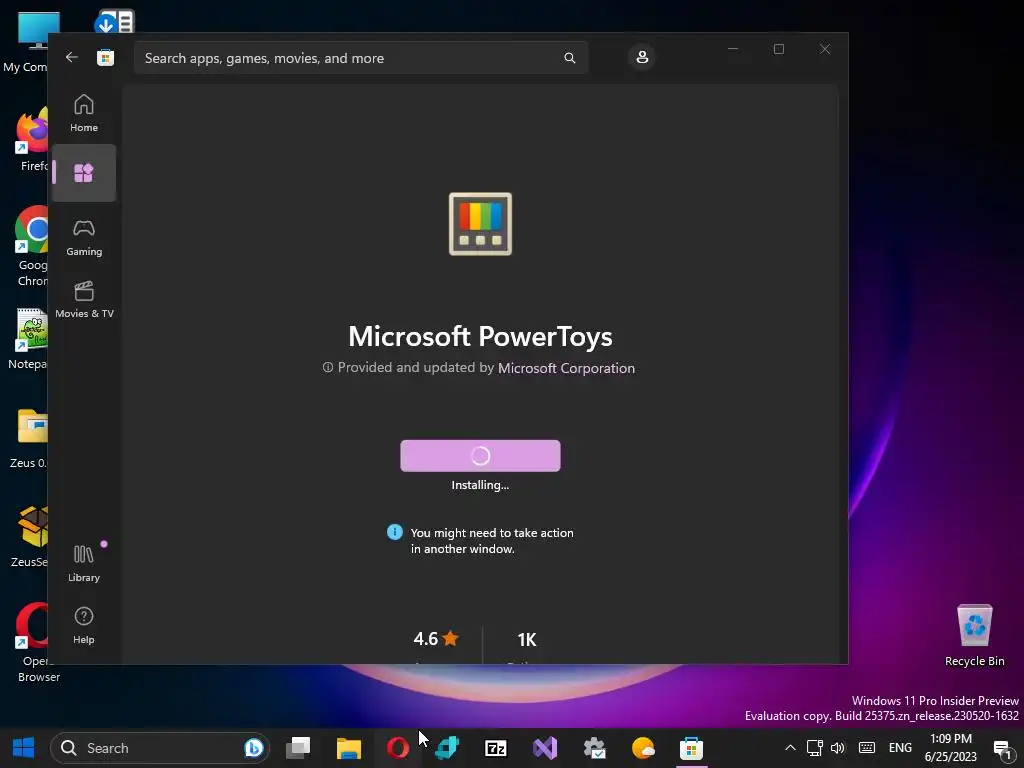Image resolution: width=1024 pixels, height=768 pixels.
Task: Select the ZeusSe desktop package icon
Action: pos(30,536)
